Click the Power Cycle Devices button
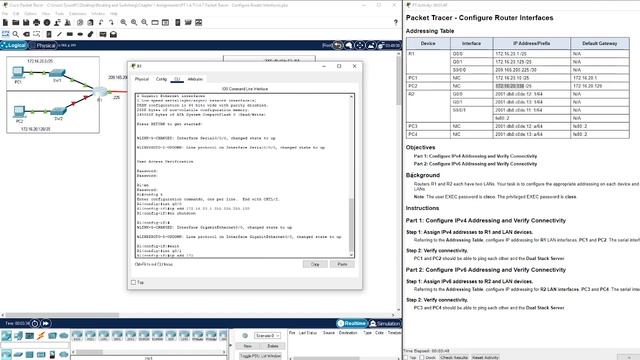Screen dimensions: 640x360 35,323
